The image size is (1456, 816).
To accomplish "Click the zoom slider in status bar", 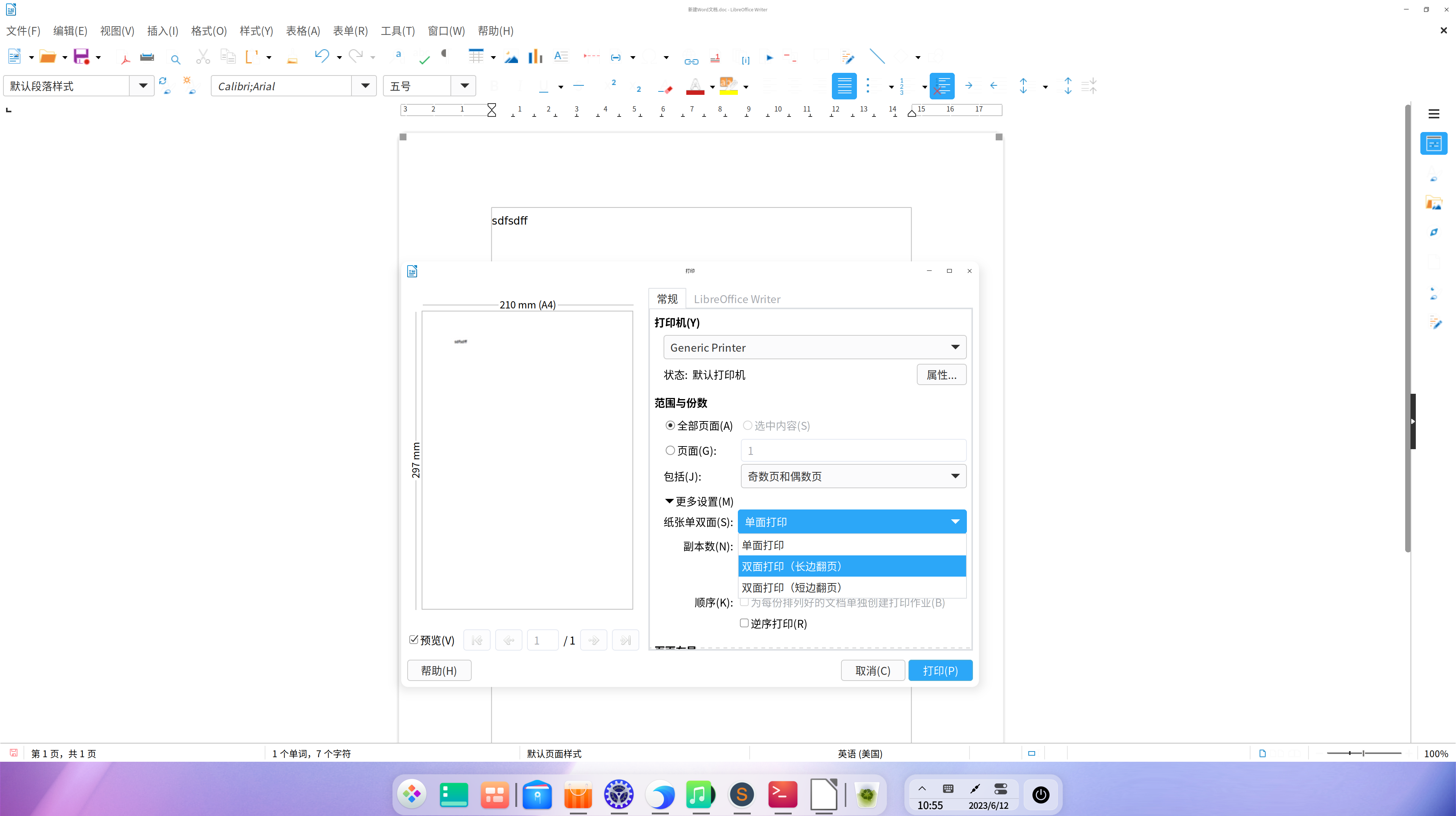I will 1363,753.
